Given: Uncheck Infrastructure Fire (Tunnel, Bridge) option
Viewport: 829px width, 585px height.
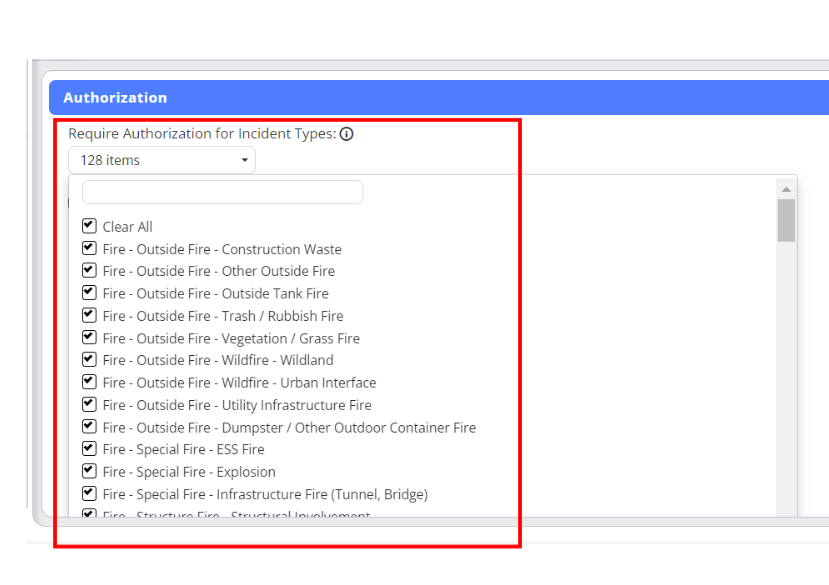Looking at the screenshot, I should click(89, 494).
